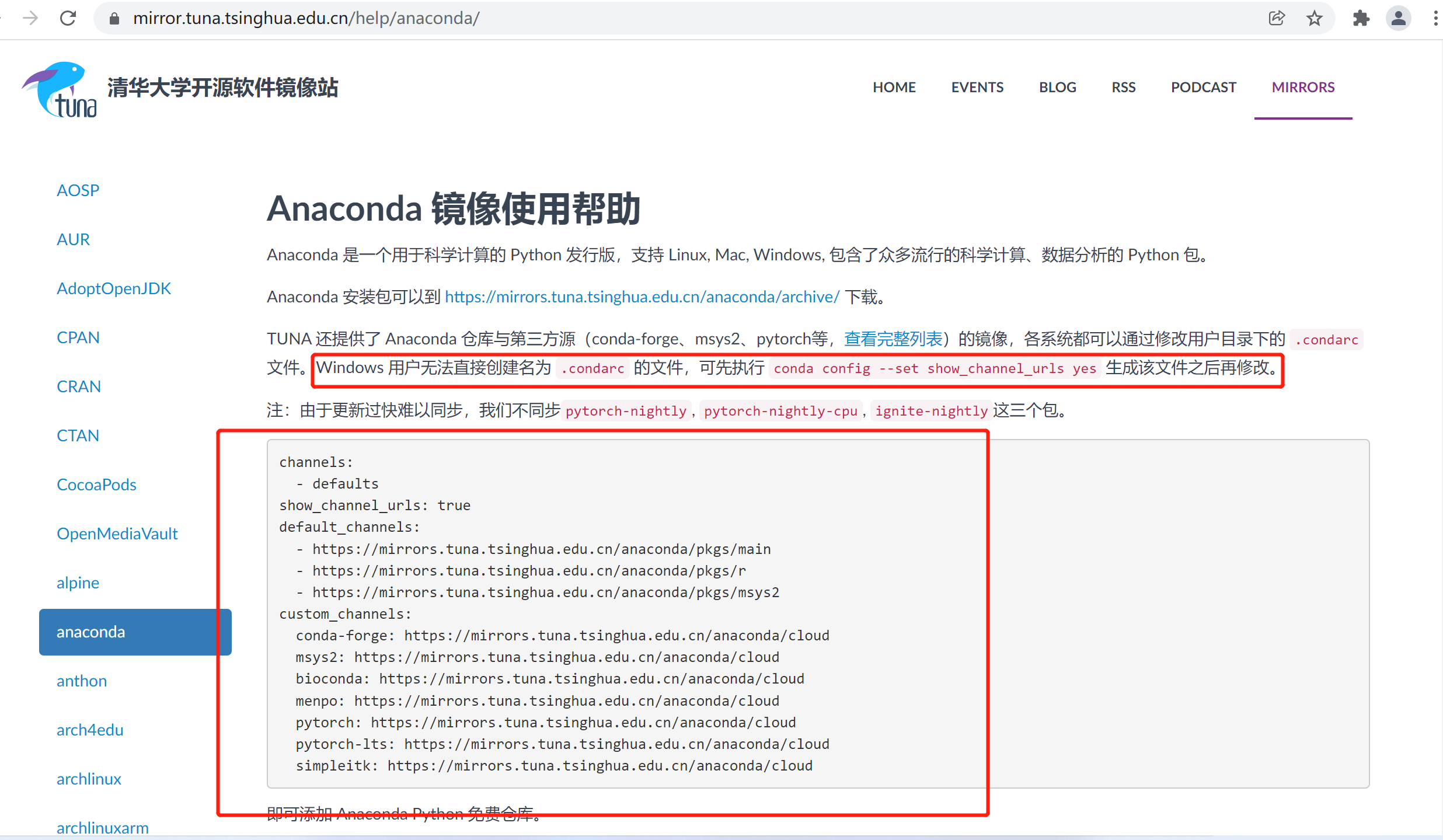Open the page share icon
This screenshot has height=840, width=1443.
(x=1277, y=18)
